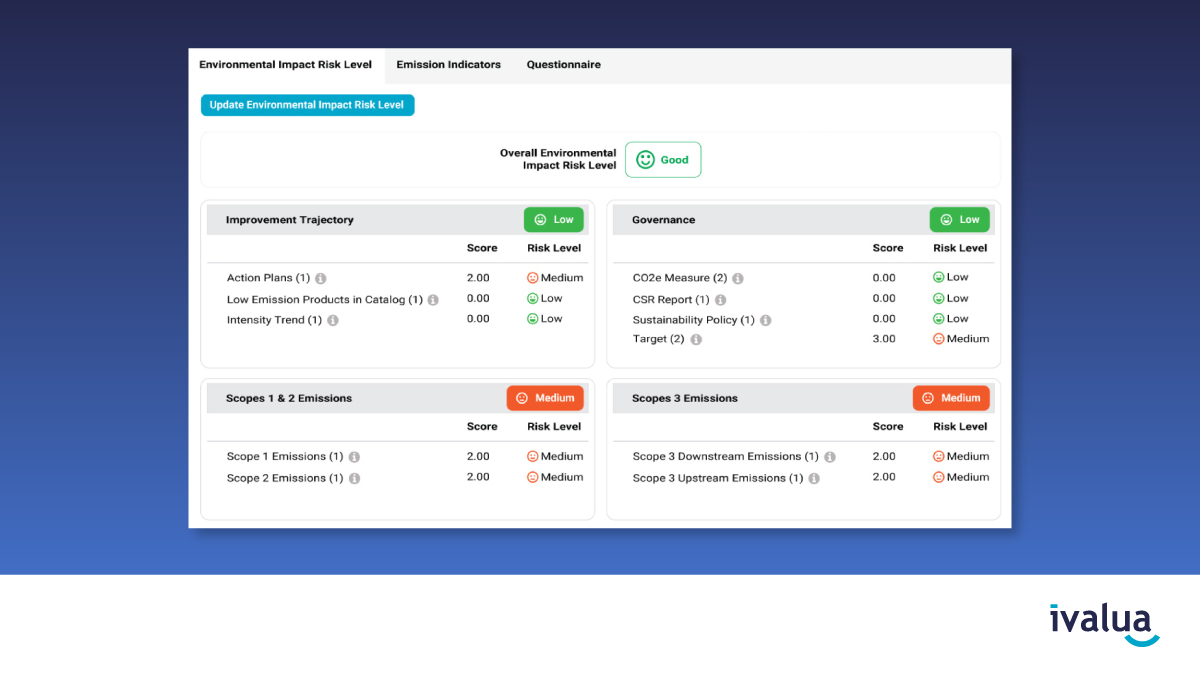
Task: Click info icon next to Intensity Trend
Action: (x=333, y=321)
